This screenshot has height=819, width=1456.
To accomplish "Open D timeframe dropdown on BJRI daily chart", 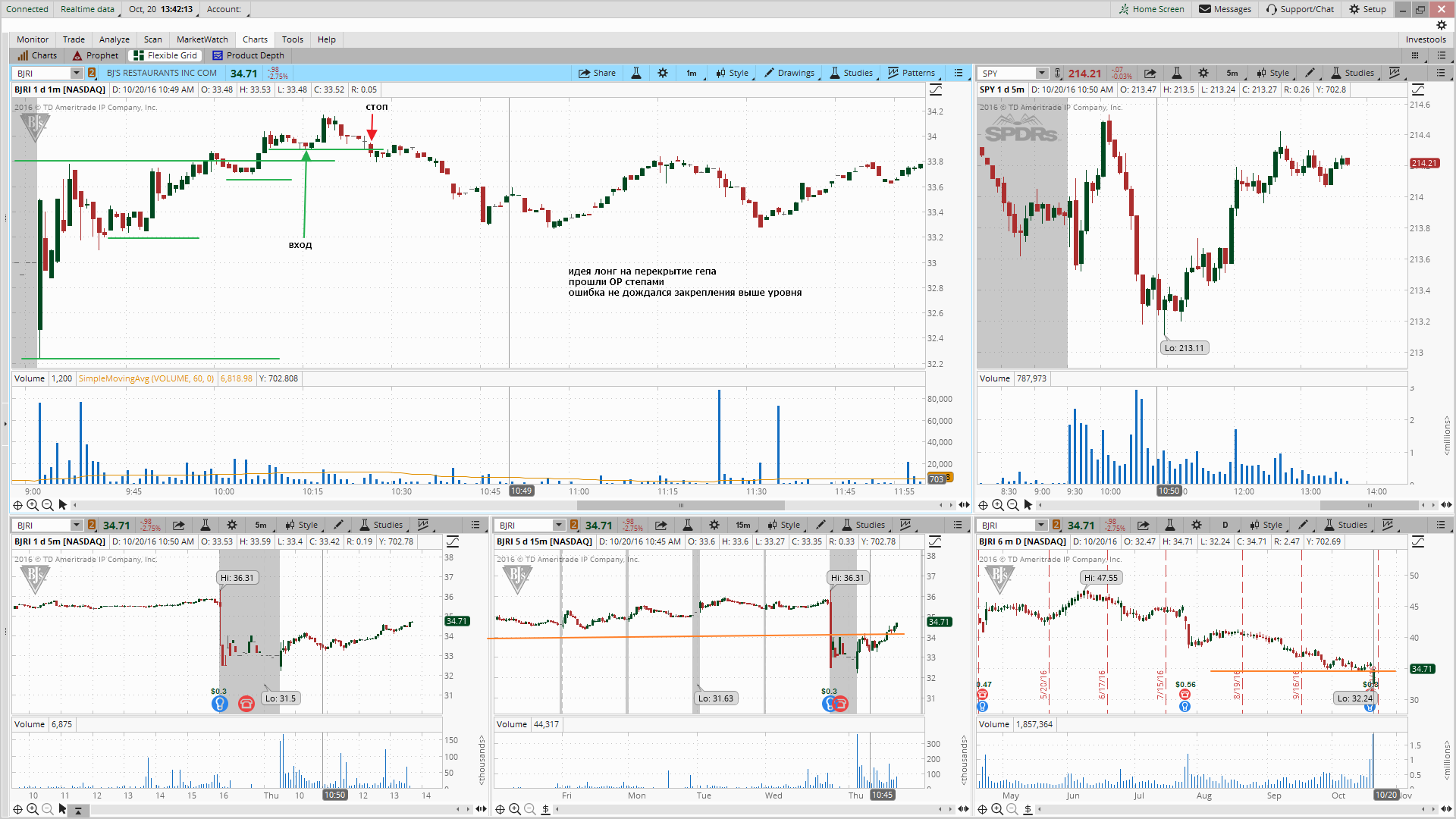I will click(1225, 526).
